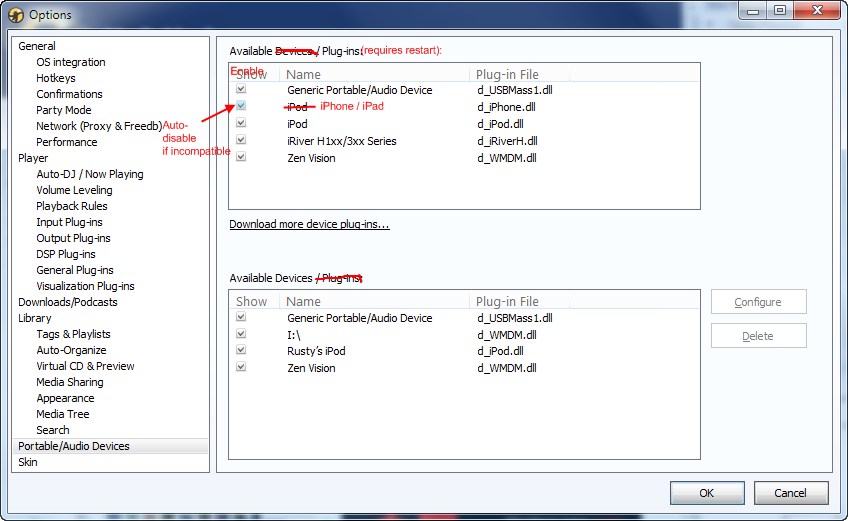Viewport: 848px width, 521px height.
Task: Toggle checkbox for I:\ device
Action: [240, 334]
